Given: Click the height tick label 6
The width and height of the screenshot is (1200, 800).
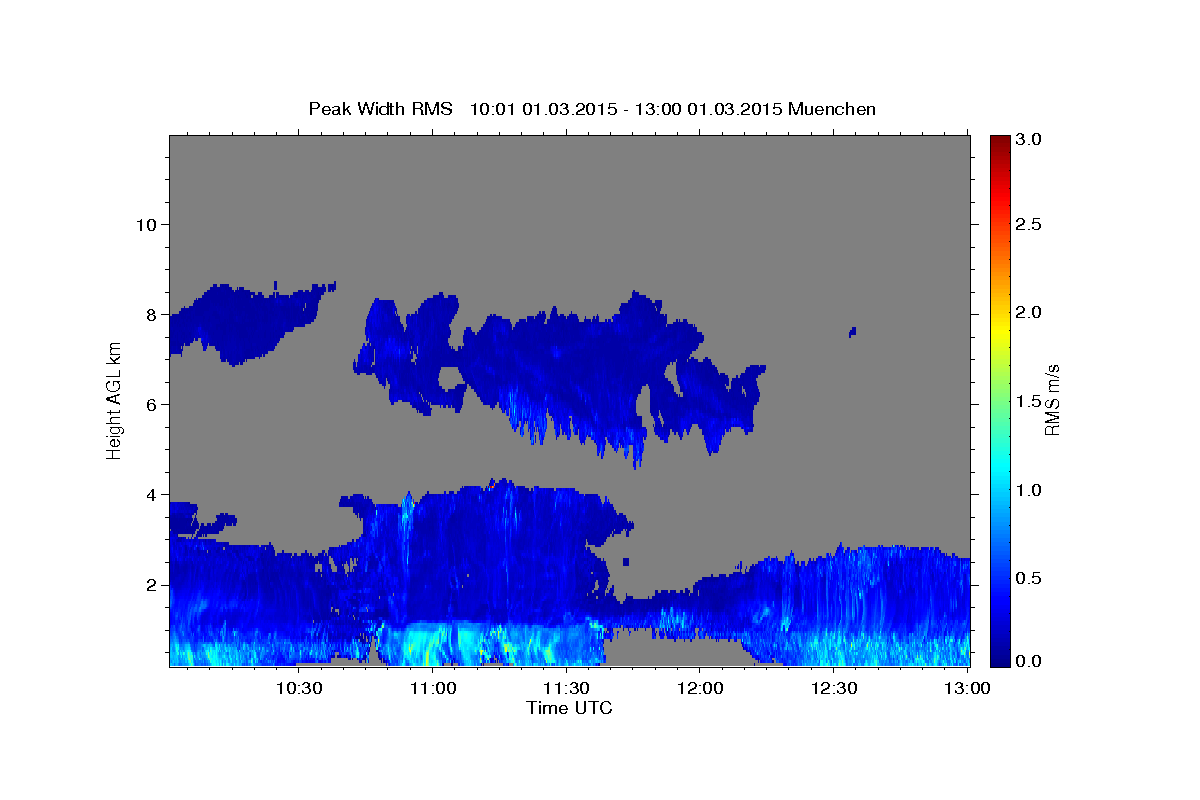Looking at the screenshot, I should 150,404.
